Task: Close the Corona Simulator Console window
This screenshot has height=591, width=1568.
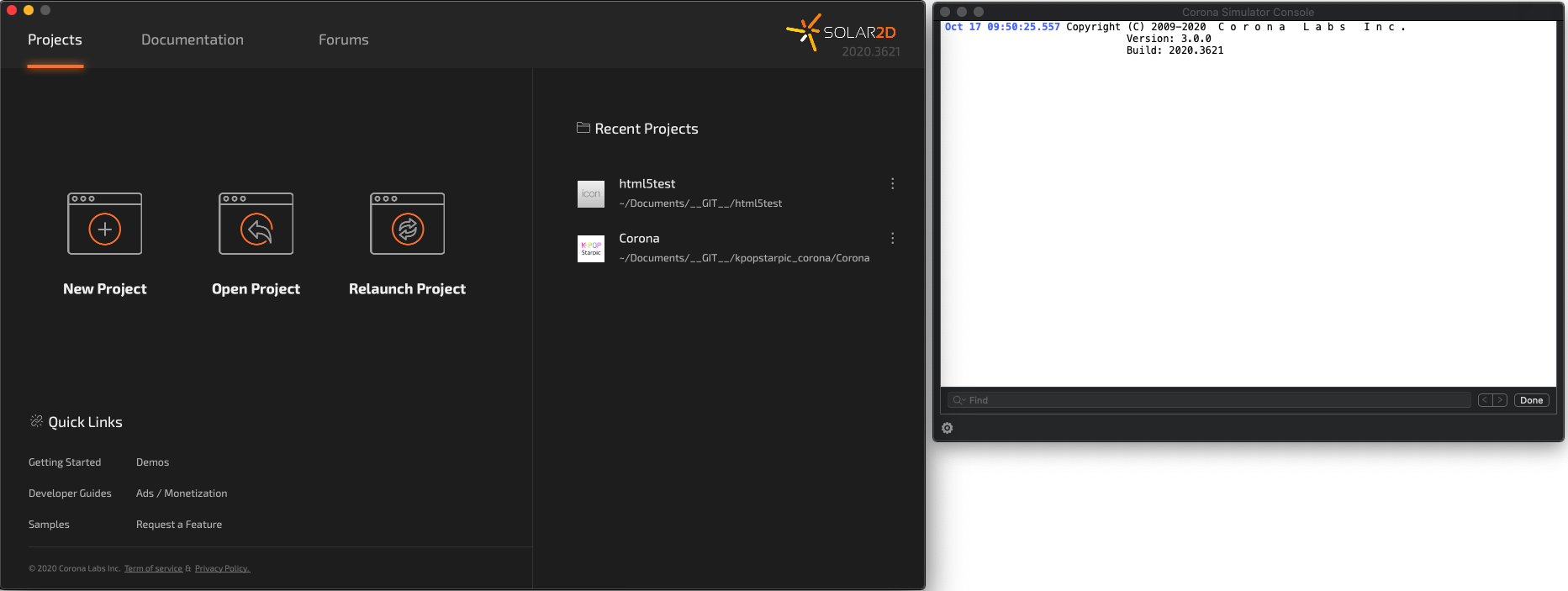Action: point(945,12)
